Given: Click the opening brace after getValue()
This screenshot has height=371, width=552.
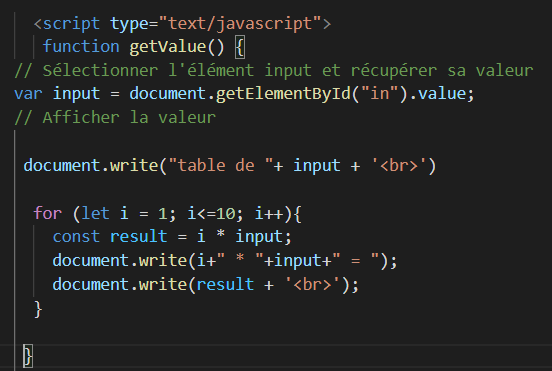Looking at the screenshot, I should click(x=240, y=48).
